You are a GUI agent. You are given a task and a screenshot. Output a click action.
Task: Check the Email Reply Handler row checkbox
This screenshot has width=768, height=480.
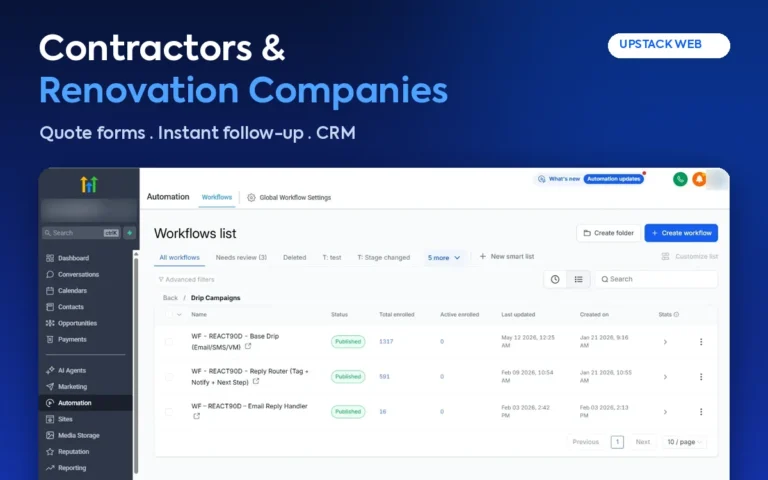(169, 412)
